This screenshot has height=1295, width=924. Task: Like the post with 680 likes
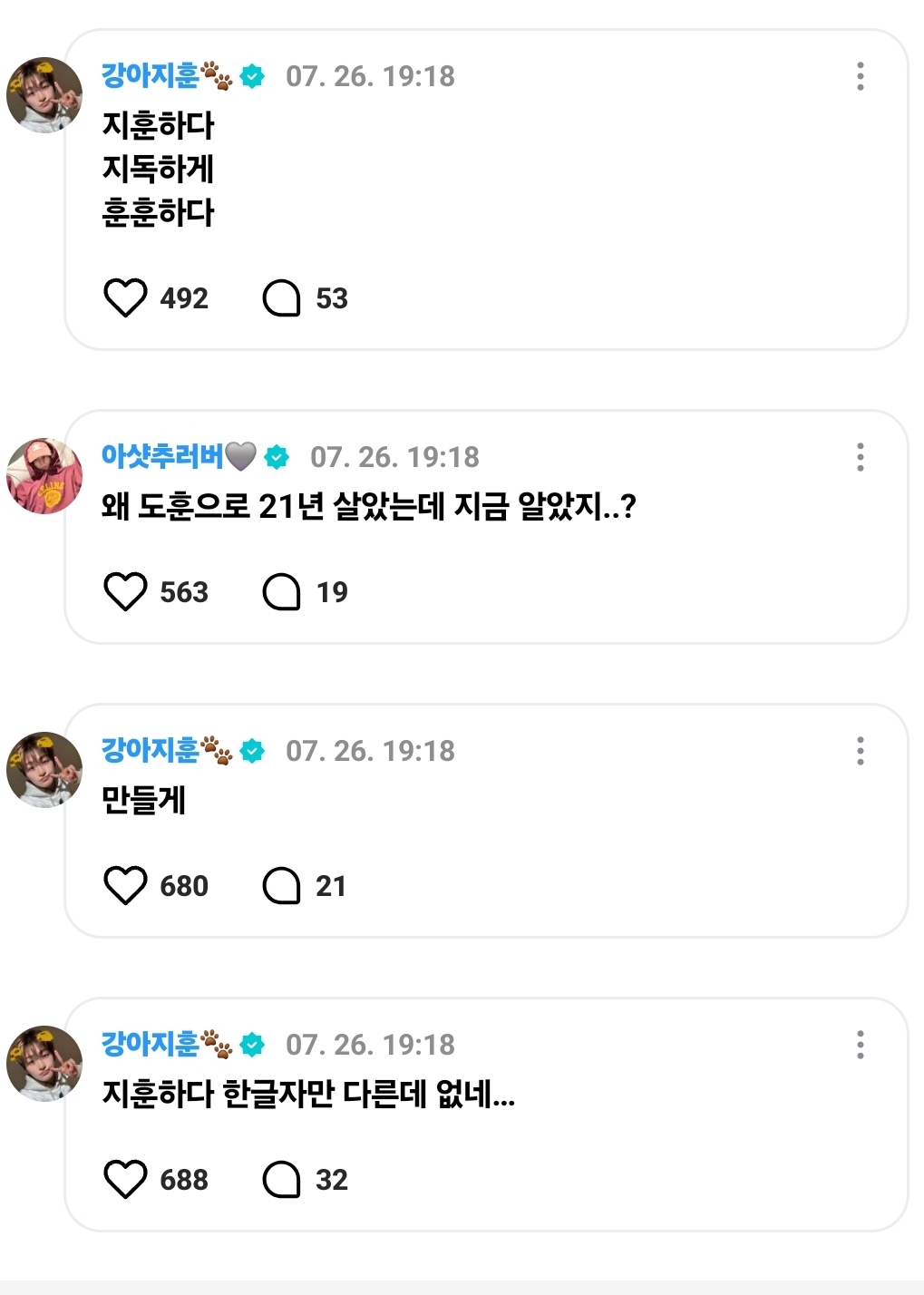pyautogui.click(x=125, y=886)
